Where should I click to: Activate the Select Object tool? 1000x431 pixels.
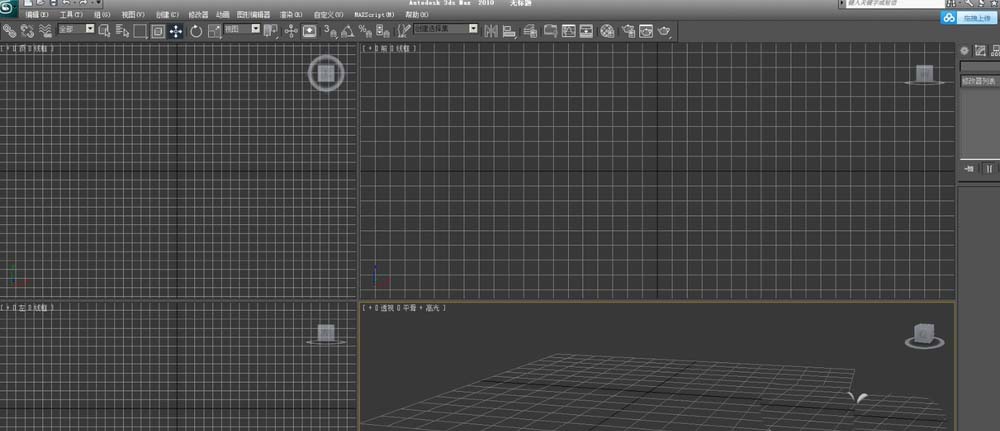105,31
